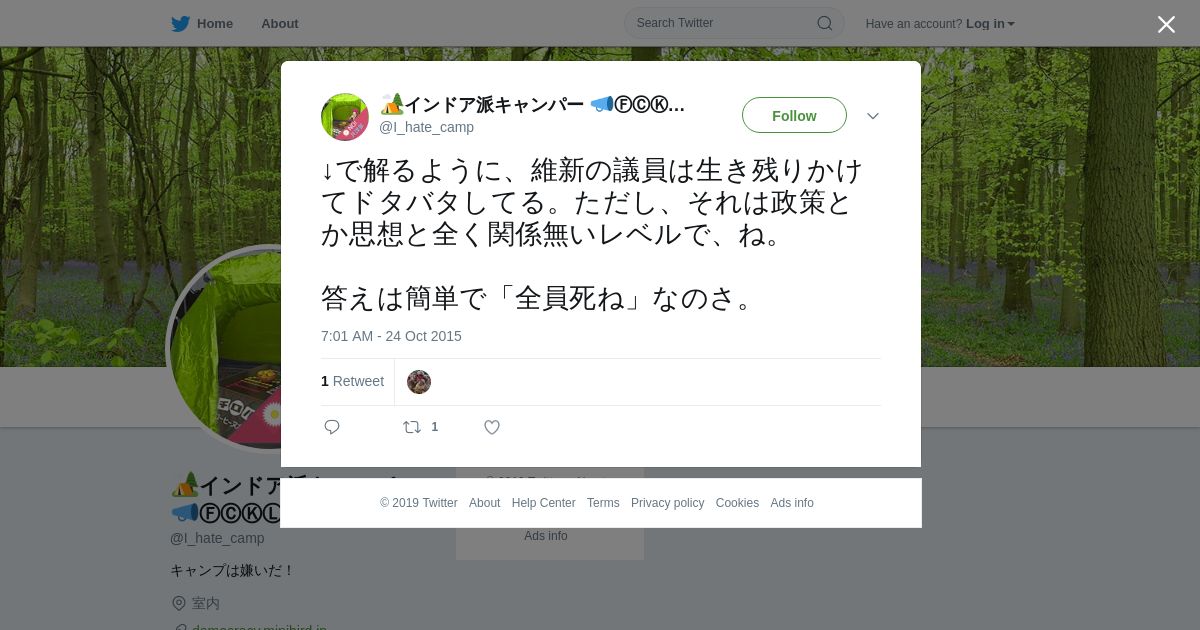Click the tweet author's profile avatar
This screenshot has width=1200, height=630.
345,117
